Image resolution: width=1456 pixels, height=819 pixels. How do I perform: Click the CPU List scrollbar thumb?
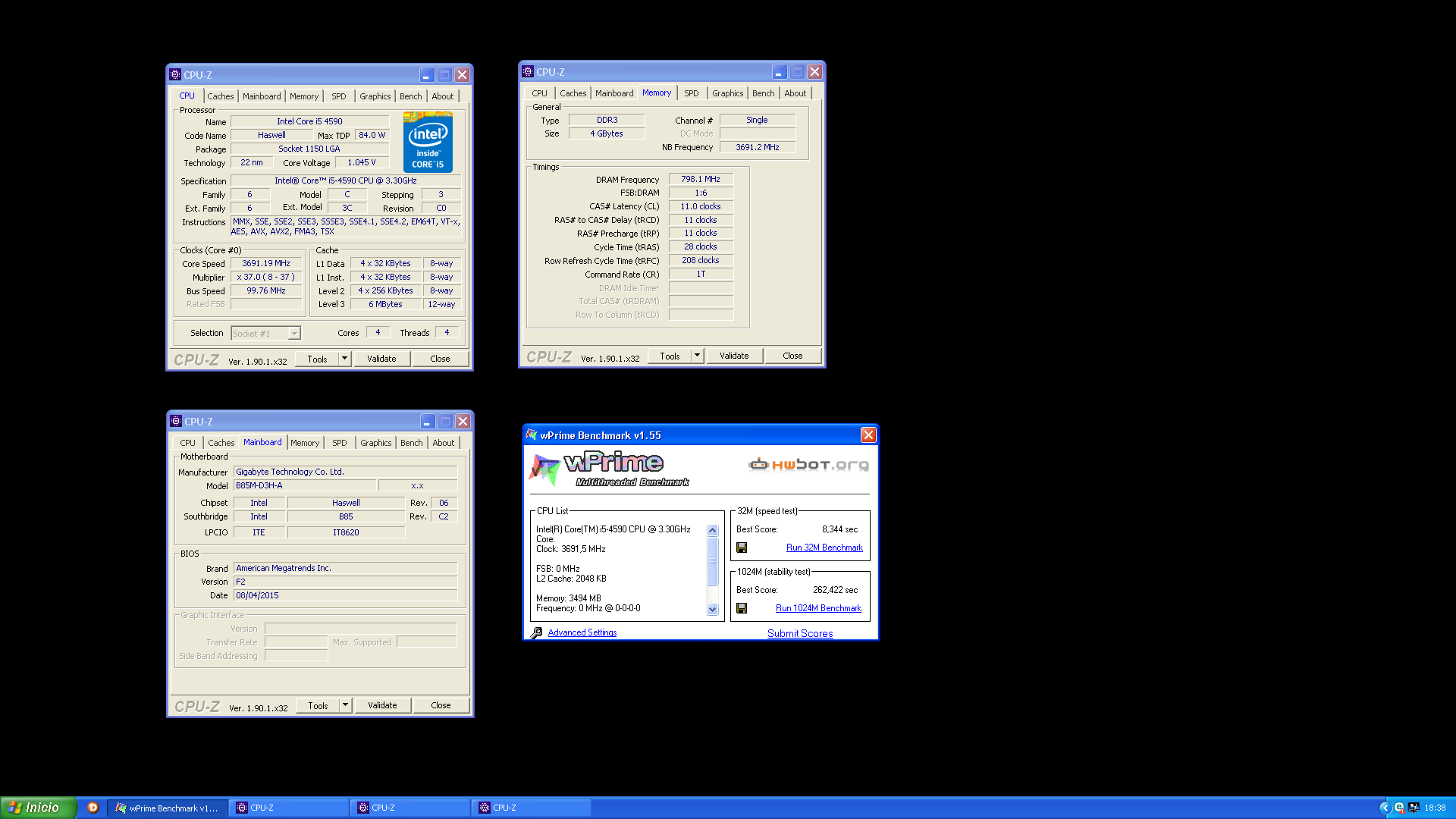(712, 561)
